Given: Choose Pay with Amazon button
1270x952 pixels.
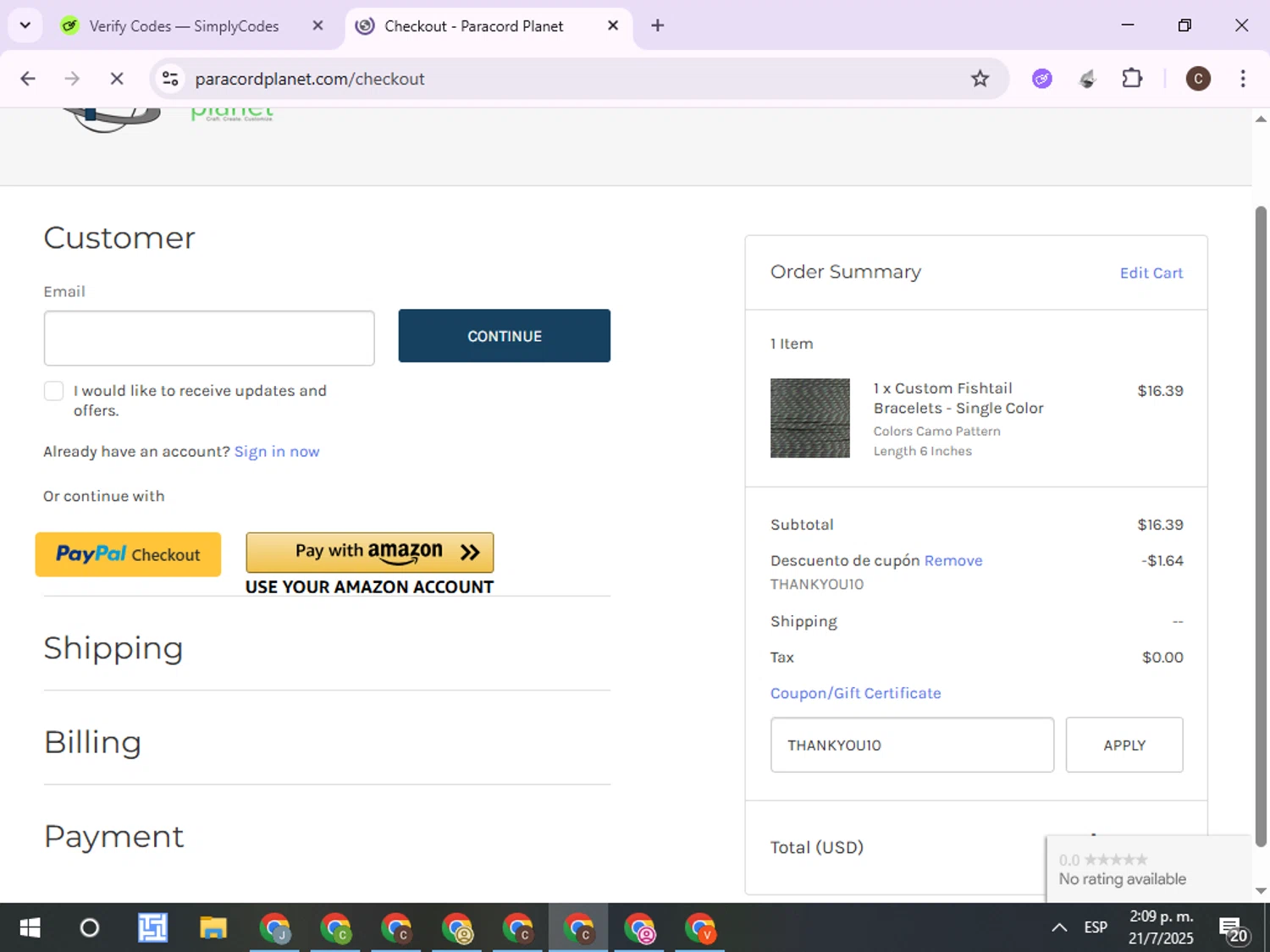Looking at the screenshot, I should point(370,553).
